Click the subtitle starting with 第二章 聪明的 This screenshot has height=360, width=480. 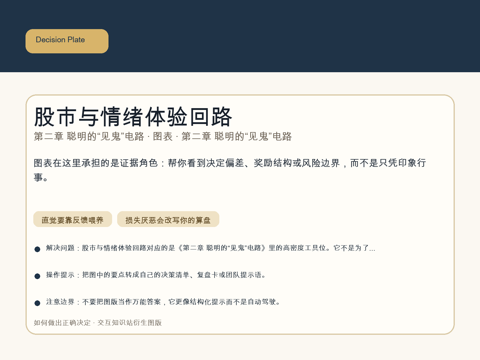click(163, 136)
